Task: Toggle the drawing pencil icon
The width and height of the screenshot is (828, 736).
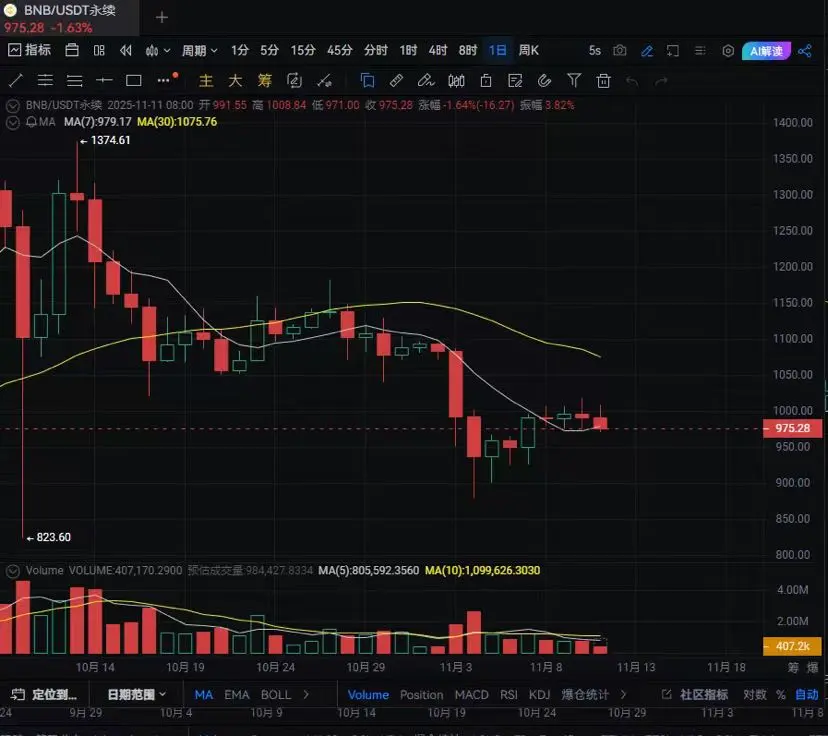Action: tap(647, 51)
